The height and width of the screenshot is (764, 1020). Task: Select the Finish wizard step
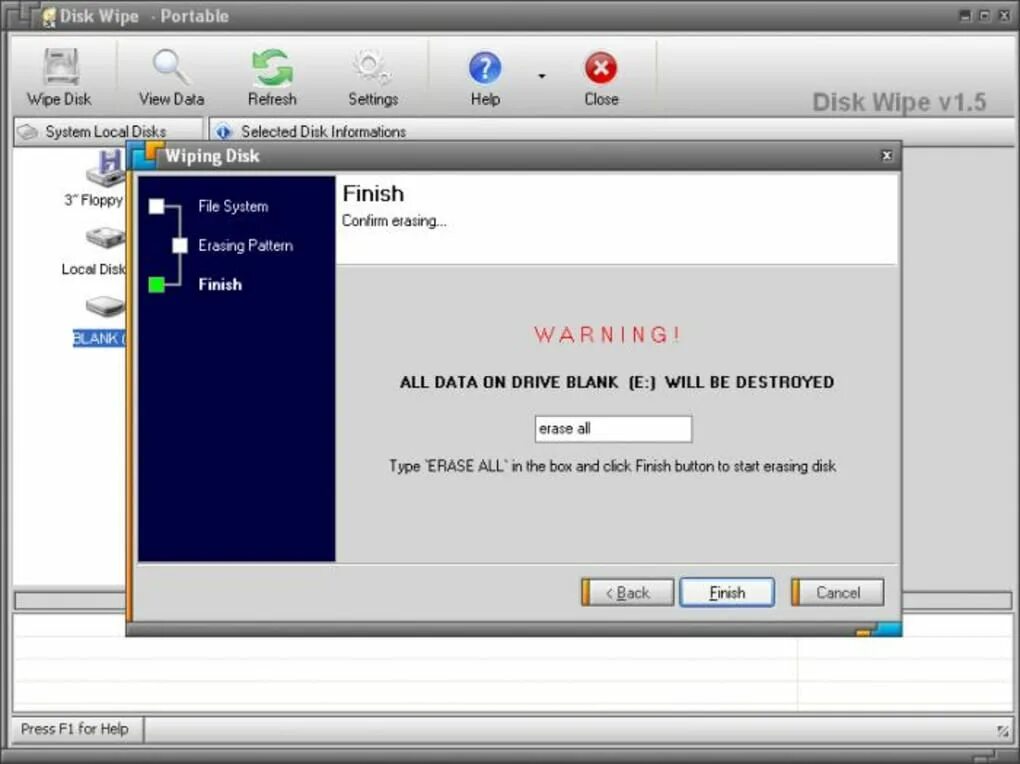pos(220,284)
